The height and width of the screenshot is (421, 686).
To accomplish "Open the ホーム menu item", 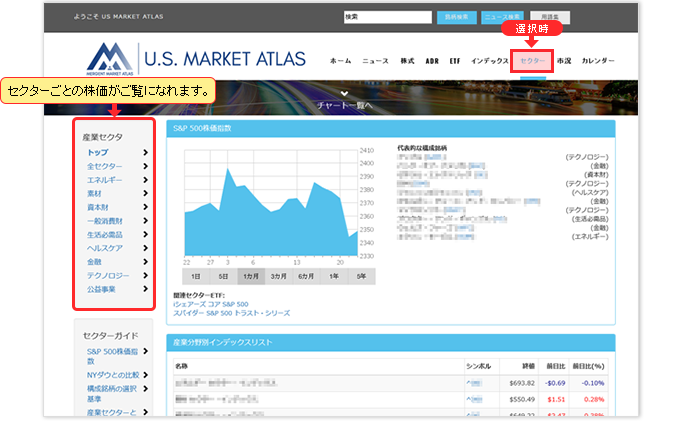I will (340, 61).
